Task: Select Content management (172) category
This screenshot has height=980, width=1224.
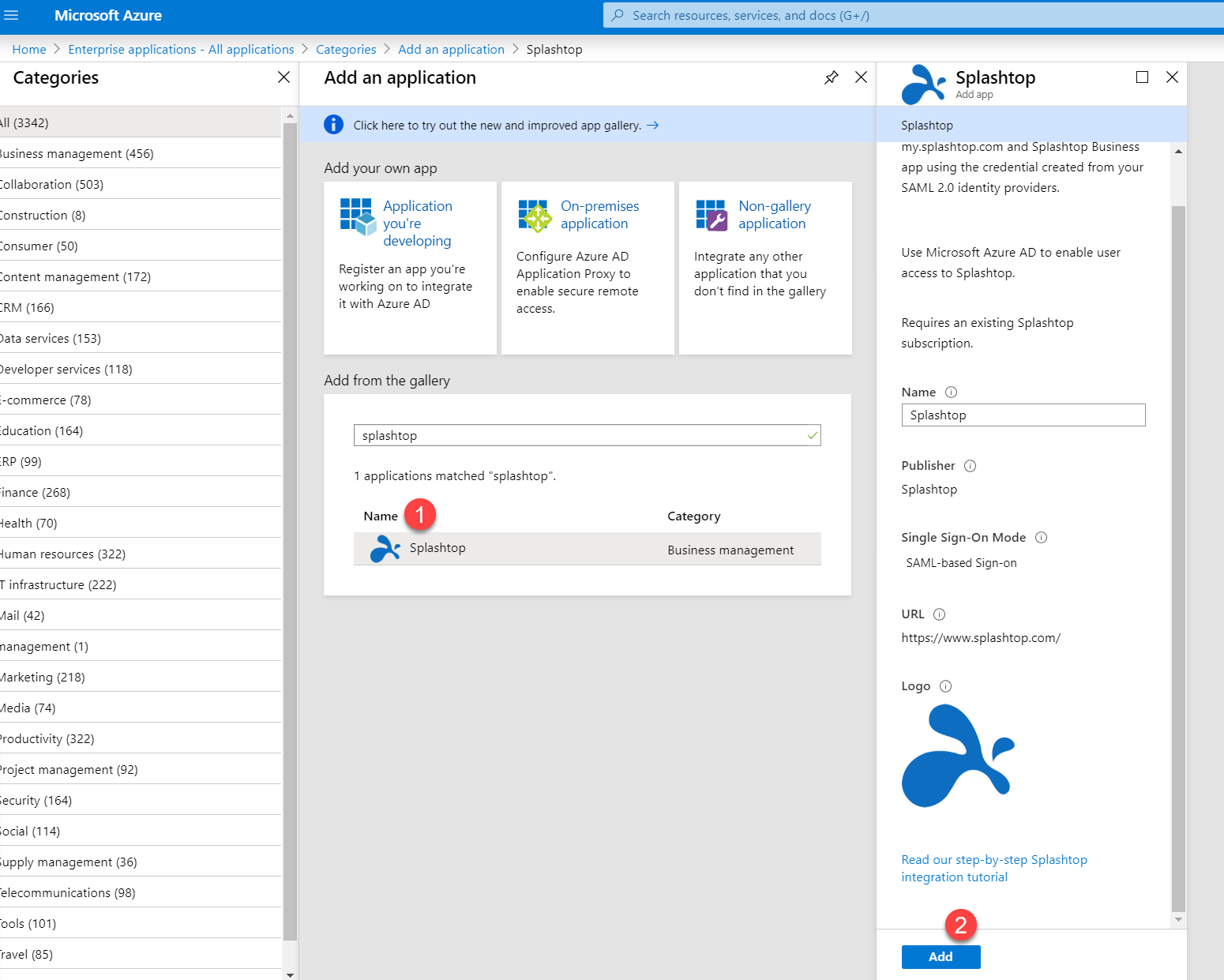Action: coord(141,276)
